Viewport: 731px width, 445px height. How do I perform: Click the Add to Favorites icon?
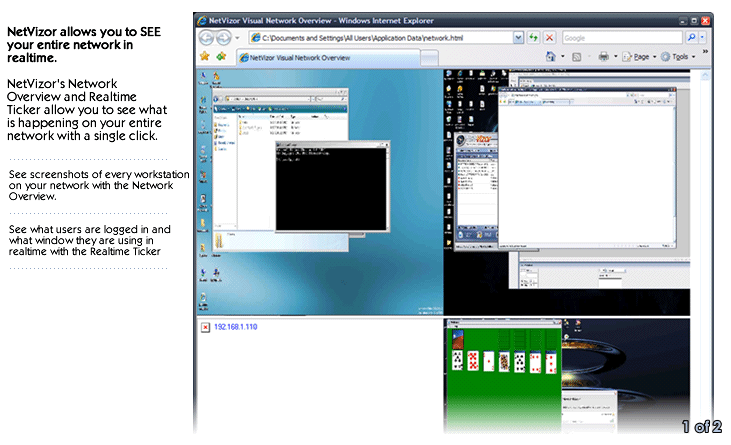(221, 57)
